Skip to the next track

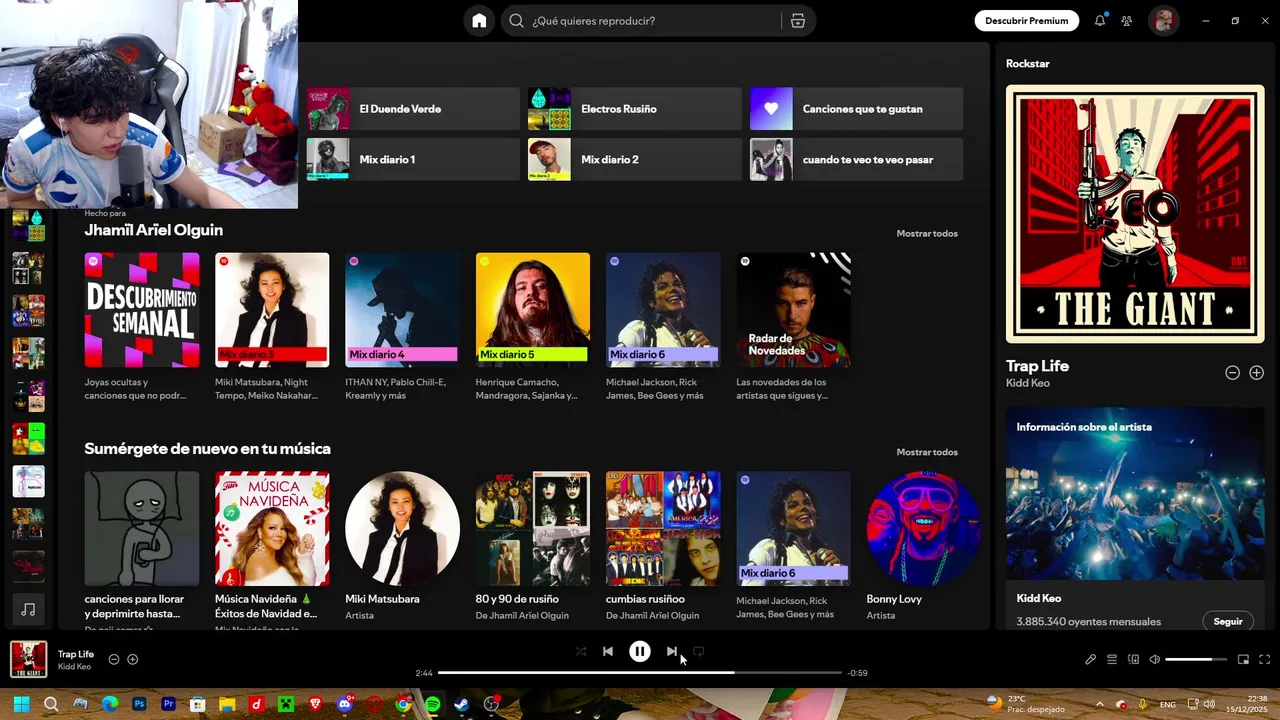tap(671, 651)
